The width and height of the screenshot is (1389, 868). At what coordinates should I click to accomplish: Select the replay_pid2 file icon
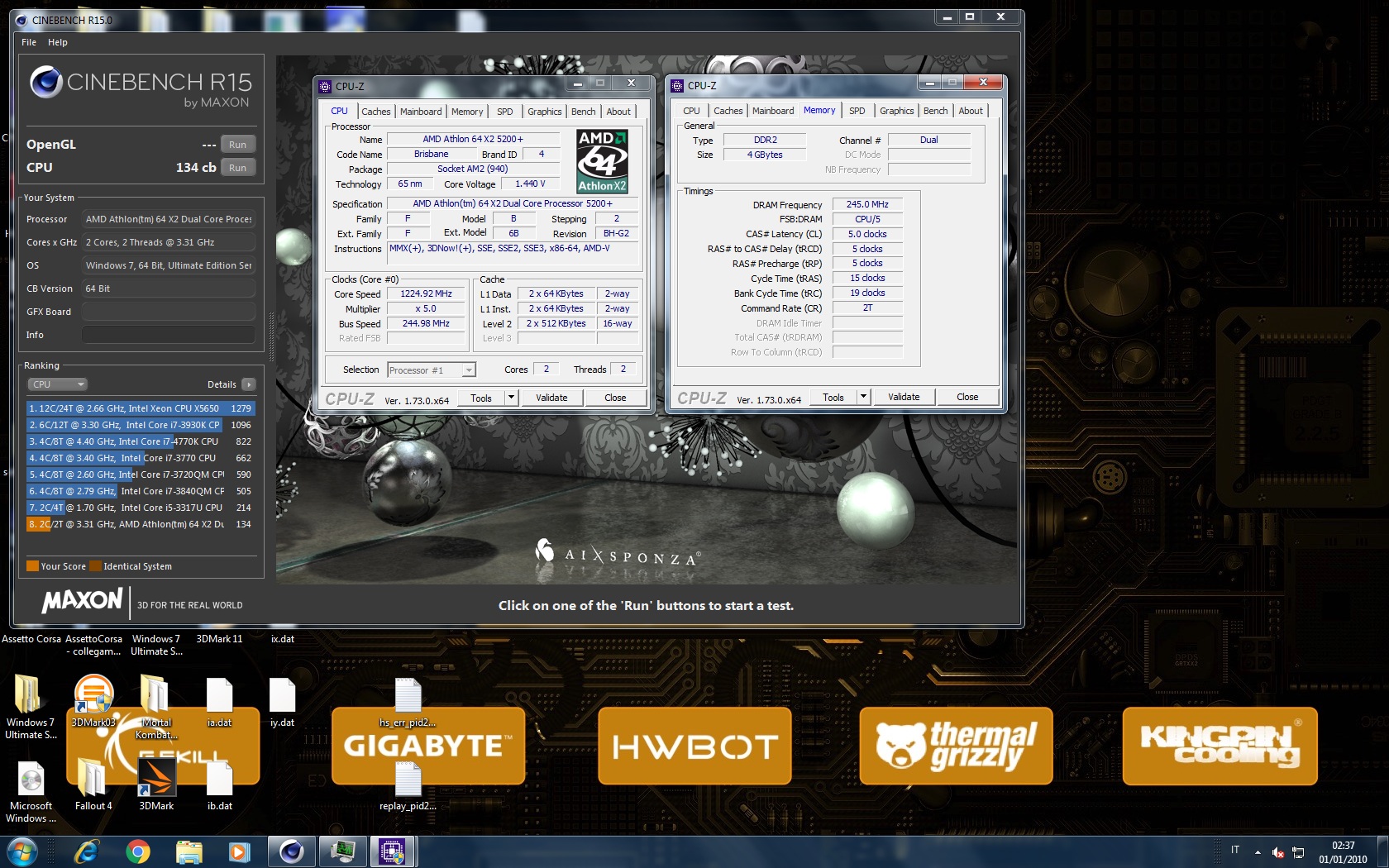[x=408, y=779]
